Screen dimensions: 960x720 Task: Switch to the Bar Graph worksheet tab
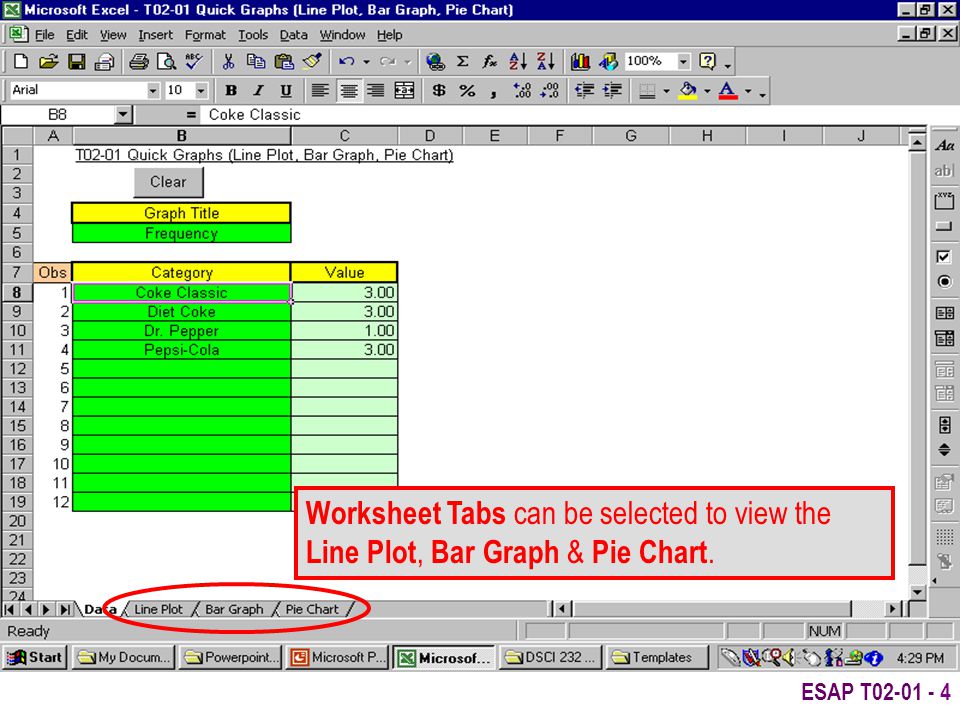click(x=234, y=609)
